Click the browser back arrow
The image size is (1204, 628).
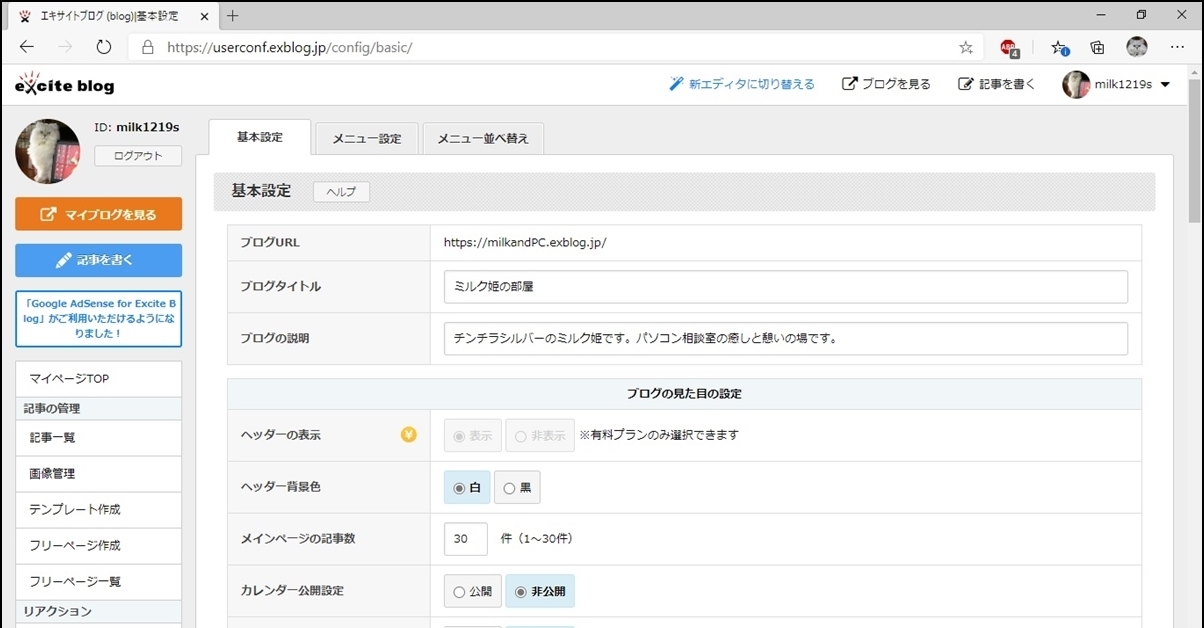point(27,47)
